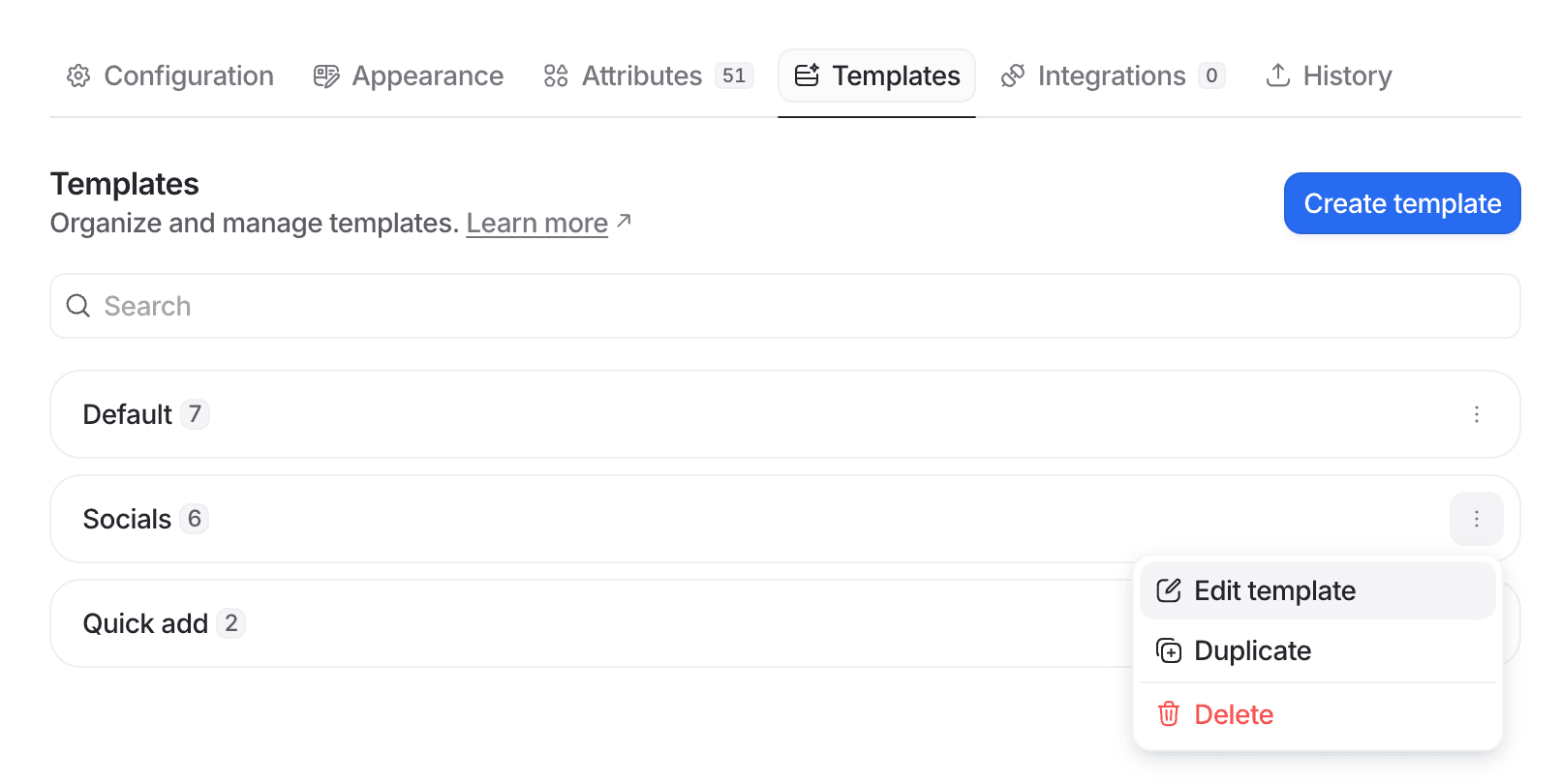
Task: Click the Appearance tag icon
Action: [x=325, y=75]
